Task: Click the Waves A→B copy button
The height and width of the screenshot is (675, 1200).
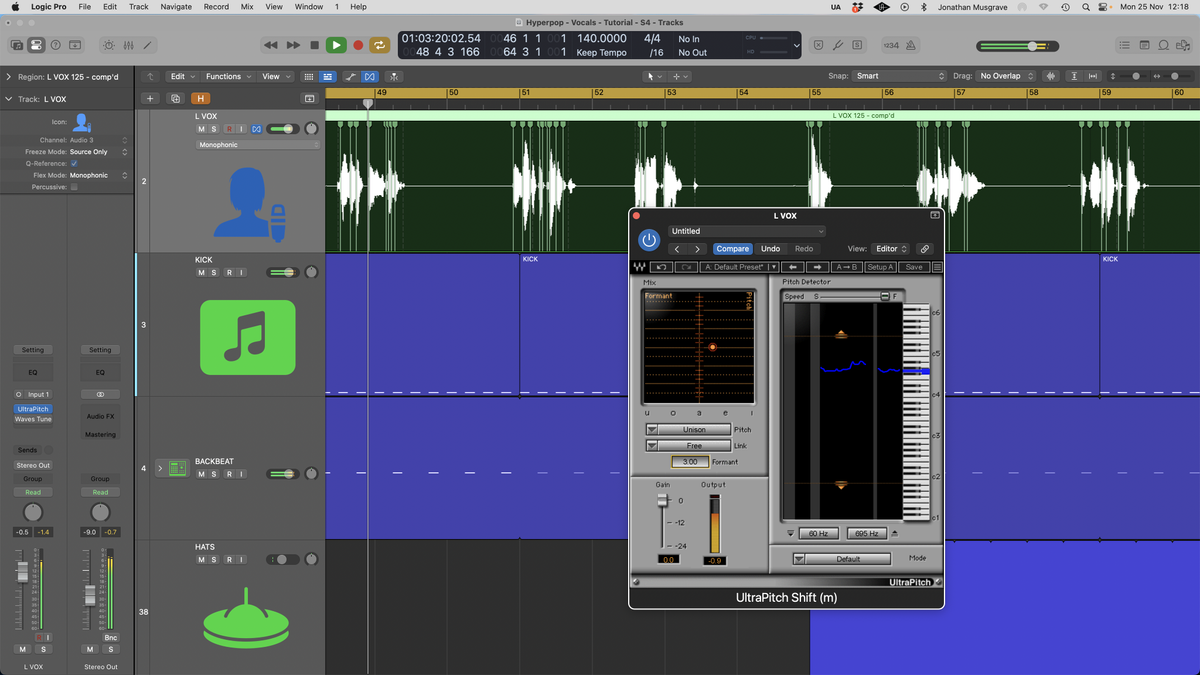Action: (848, 267)
